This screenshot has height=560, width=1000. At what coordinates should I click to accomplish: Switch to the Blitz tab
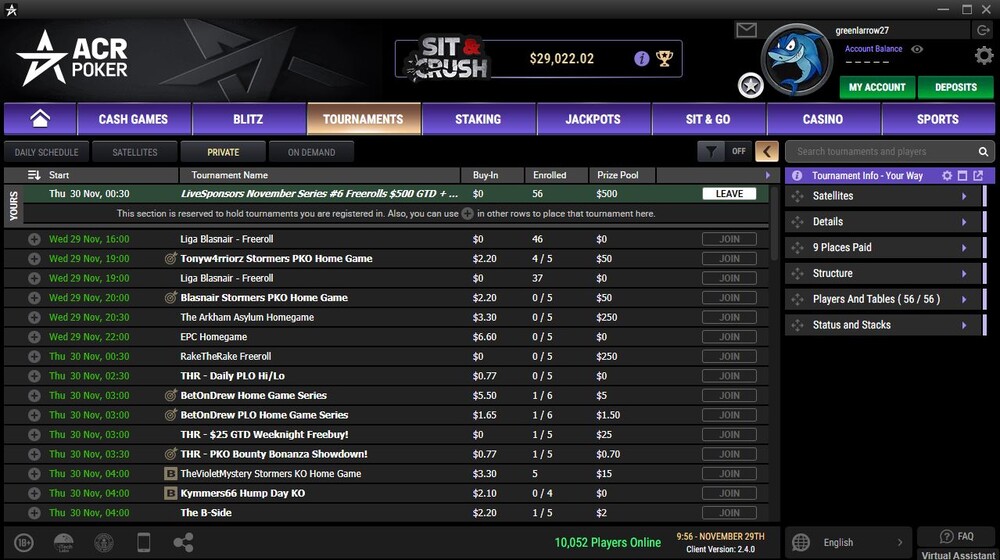point(248,119)
